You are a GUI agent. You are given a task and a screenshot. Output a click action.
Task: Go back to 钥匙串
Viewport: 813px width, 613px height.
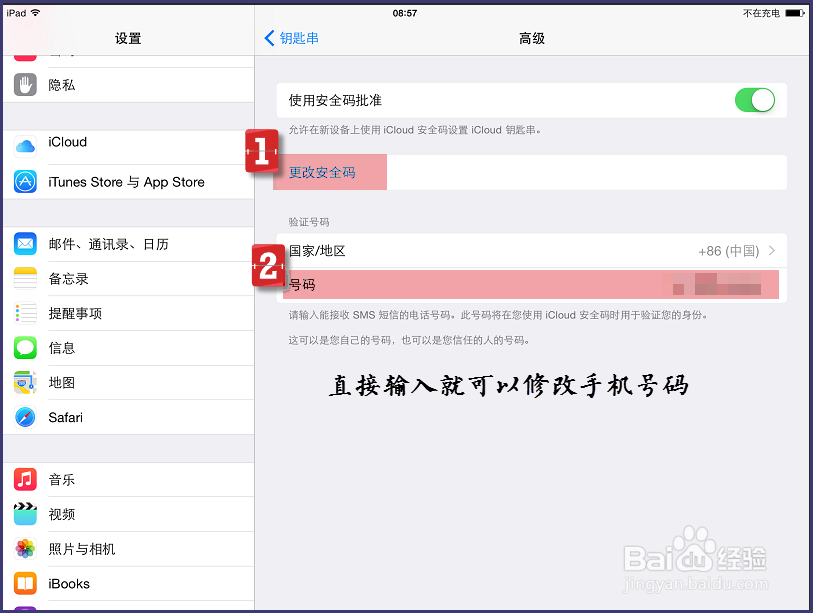click(291, 38)
